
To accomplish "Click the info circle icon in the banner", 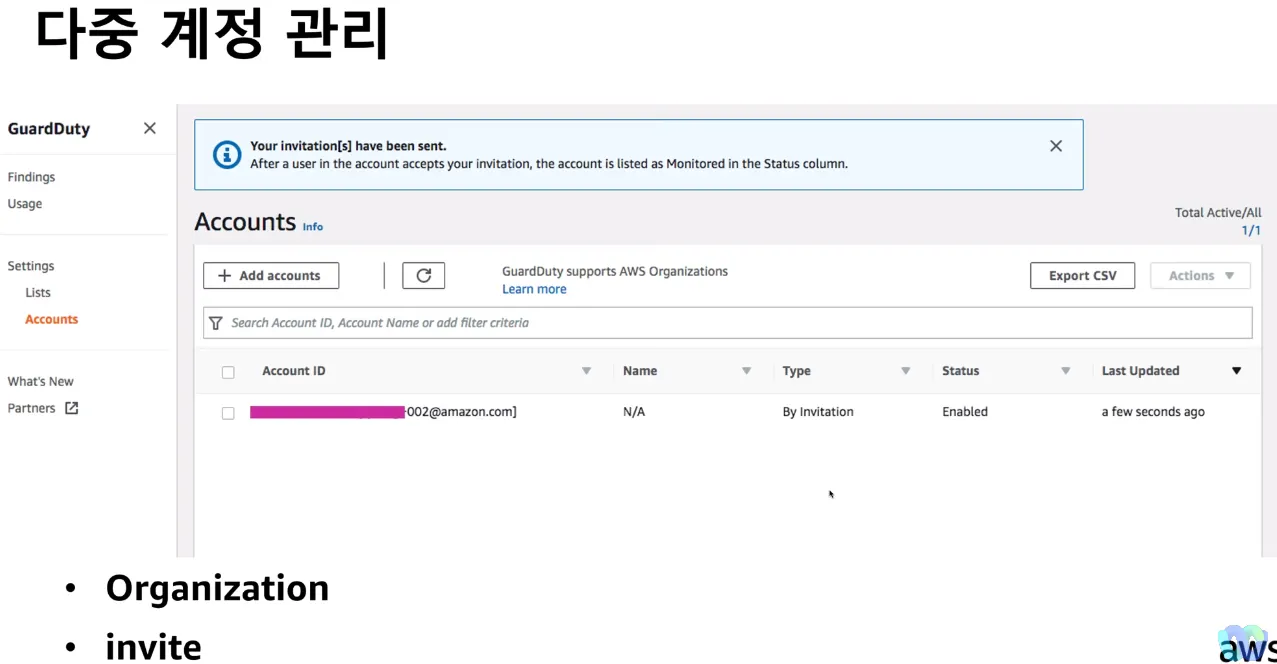I will tap(228, 154).
